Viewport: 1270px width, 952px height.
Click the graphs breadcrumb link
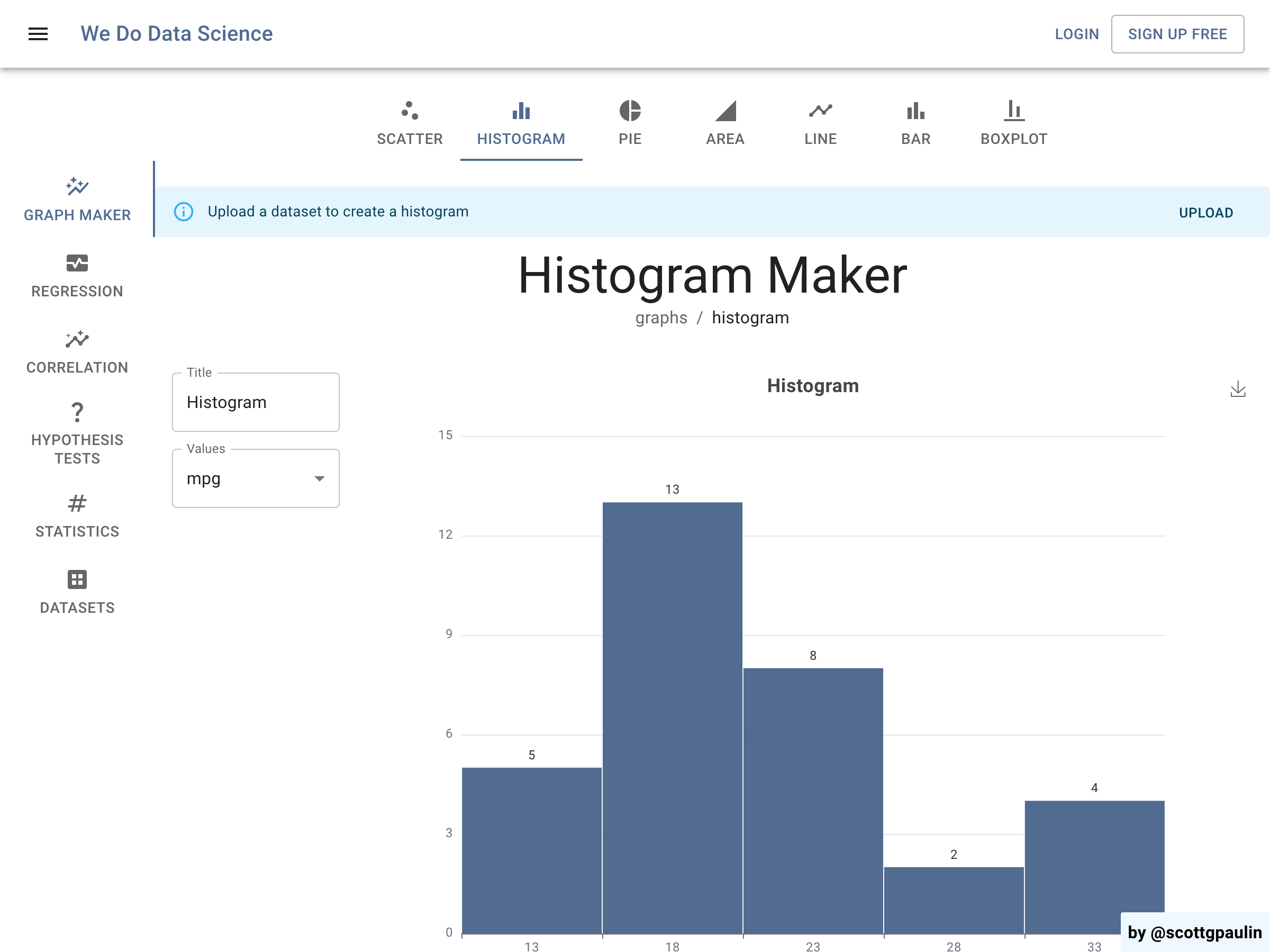[x=661, y=318]
